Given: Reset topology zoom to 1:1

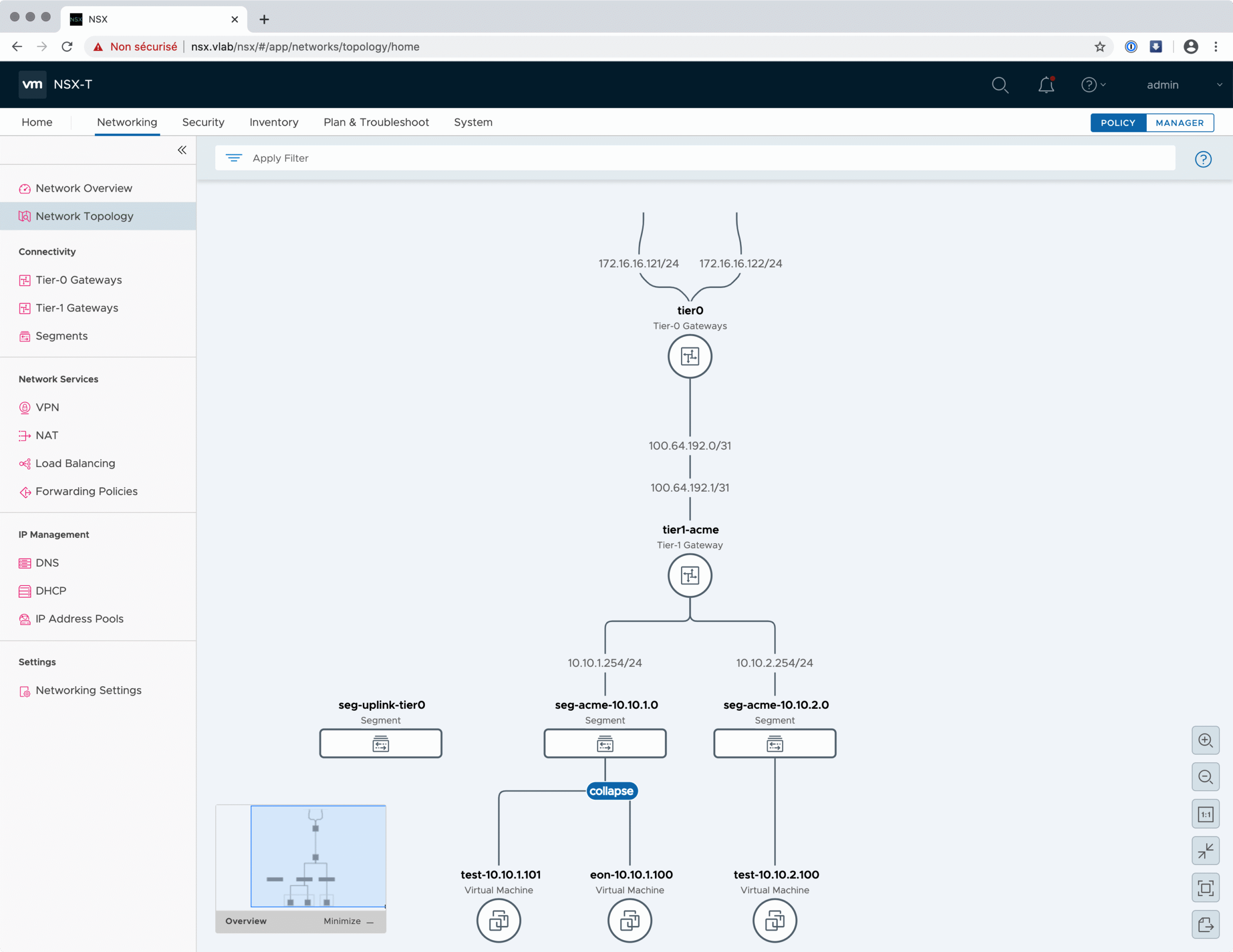Looking at the screenshot, I should click(x=1205, y=814).
